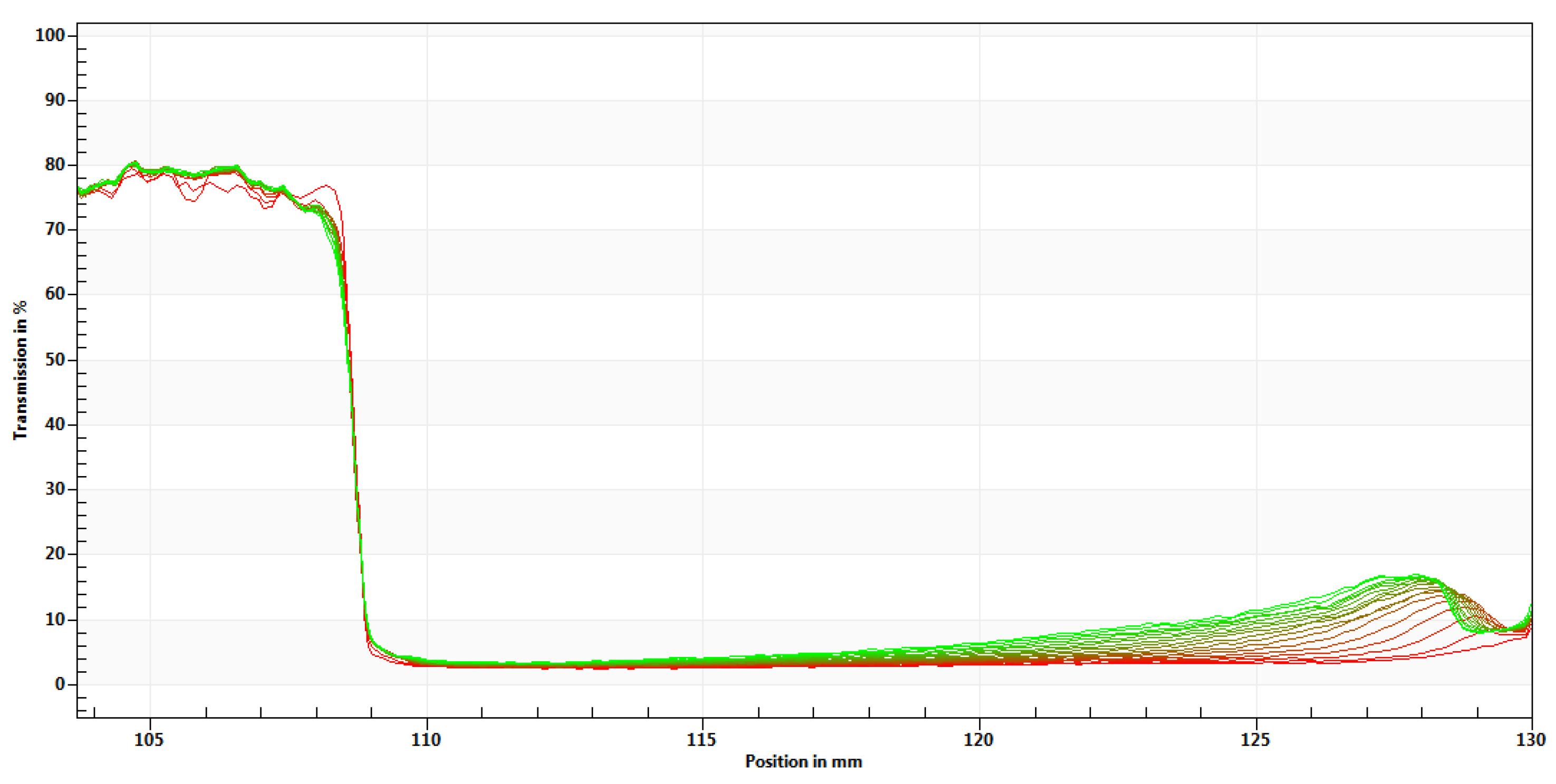Click the 125 label on the x-axis
This screenshot has height=784, width=1556.
pos(1255,739)
